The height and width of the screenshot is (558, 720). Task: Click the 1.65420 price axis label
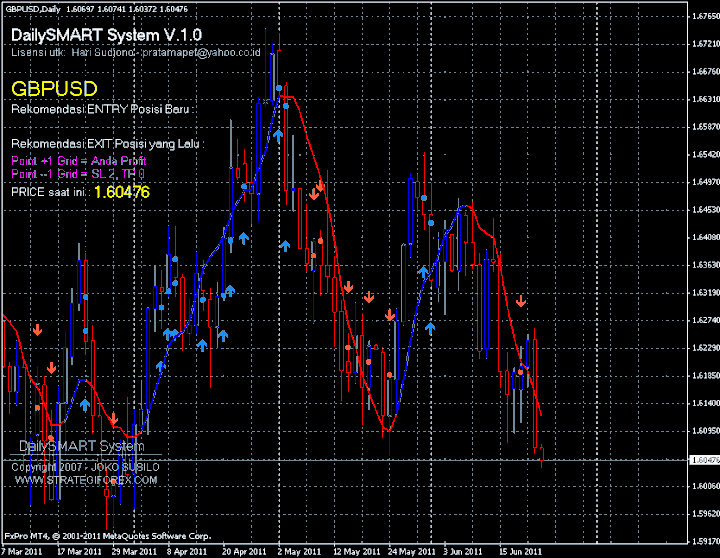pyautogui.click(x=706, y=154)
